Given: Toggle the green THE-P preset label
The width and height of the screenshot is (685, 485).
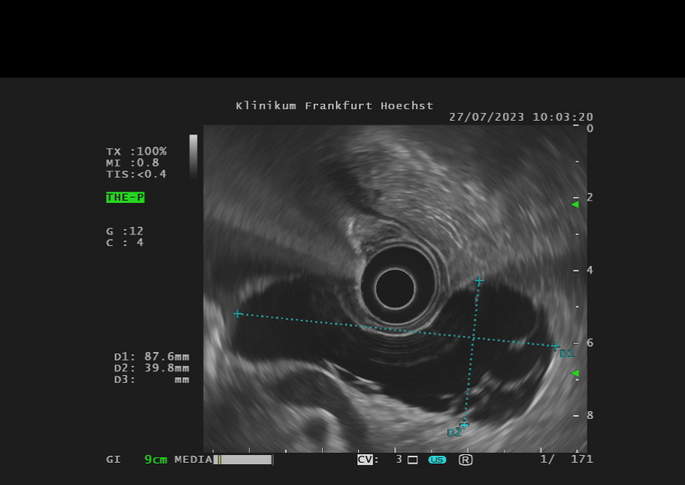Looking at the screenshot, I should [x=125, y=198].
